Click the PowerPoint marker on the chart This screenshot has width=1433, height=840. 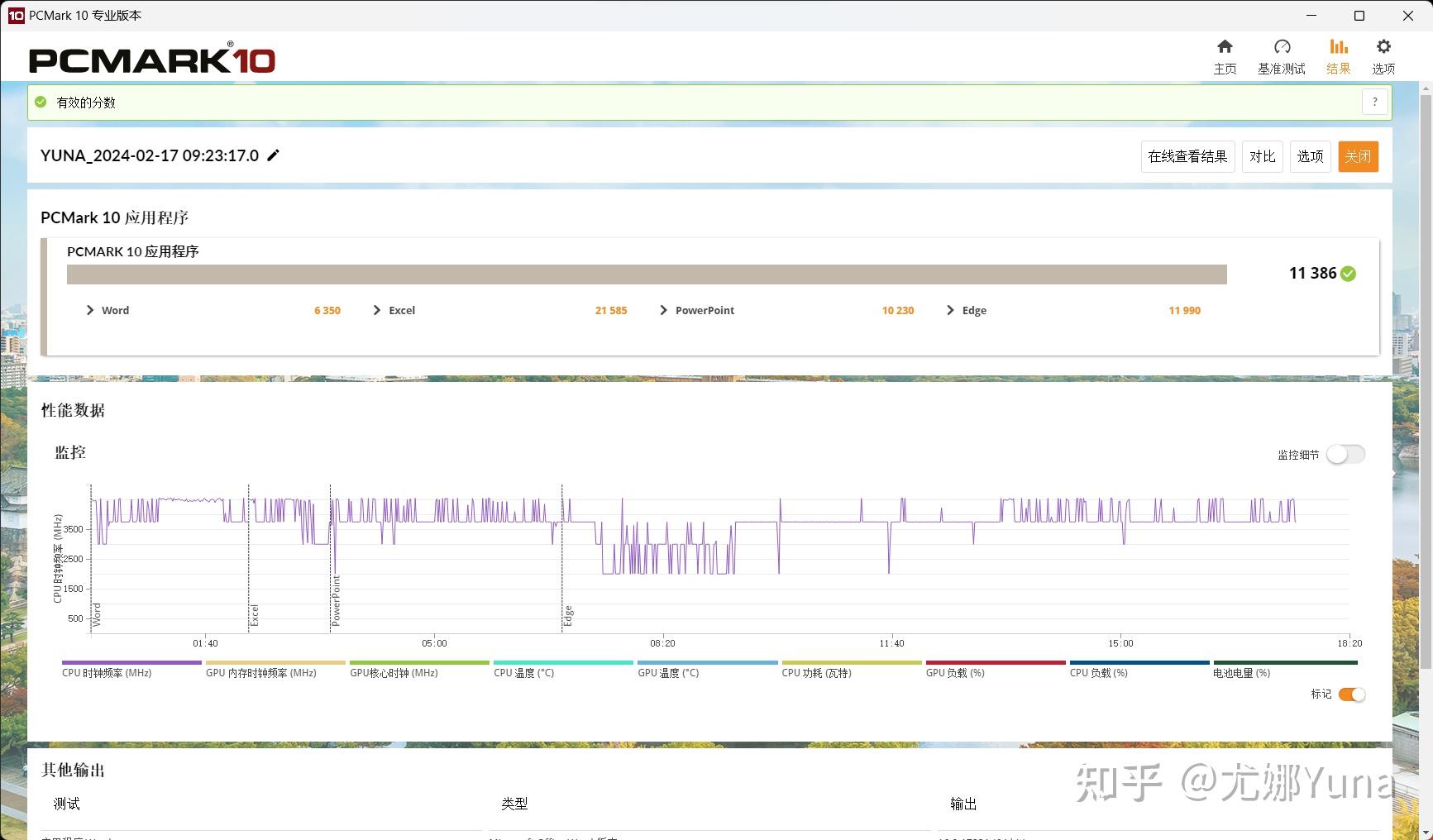coord(336,600)
